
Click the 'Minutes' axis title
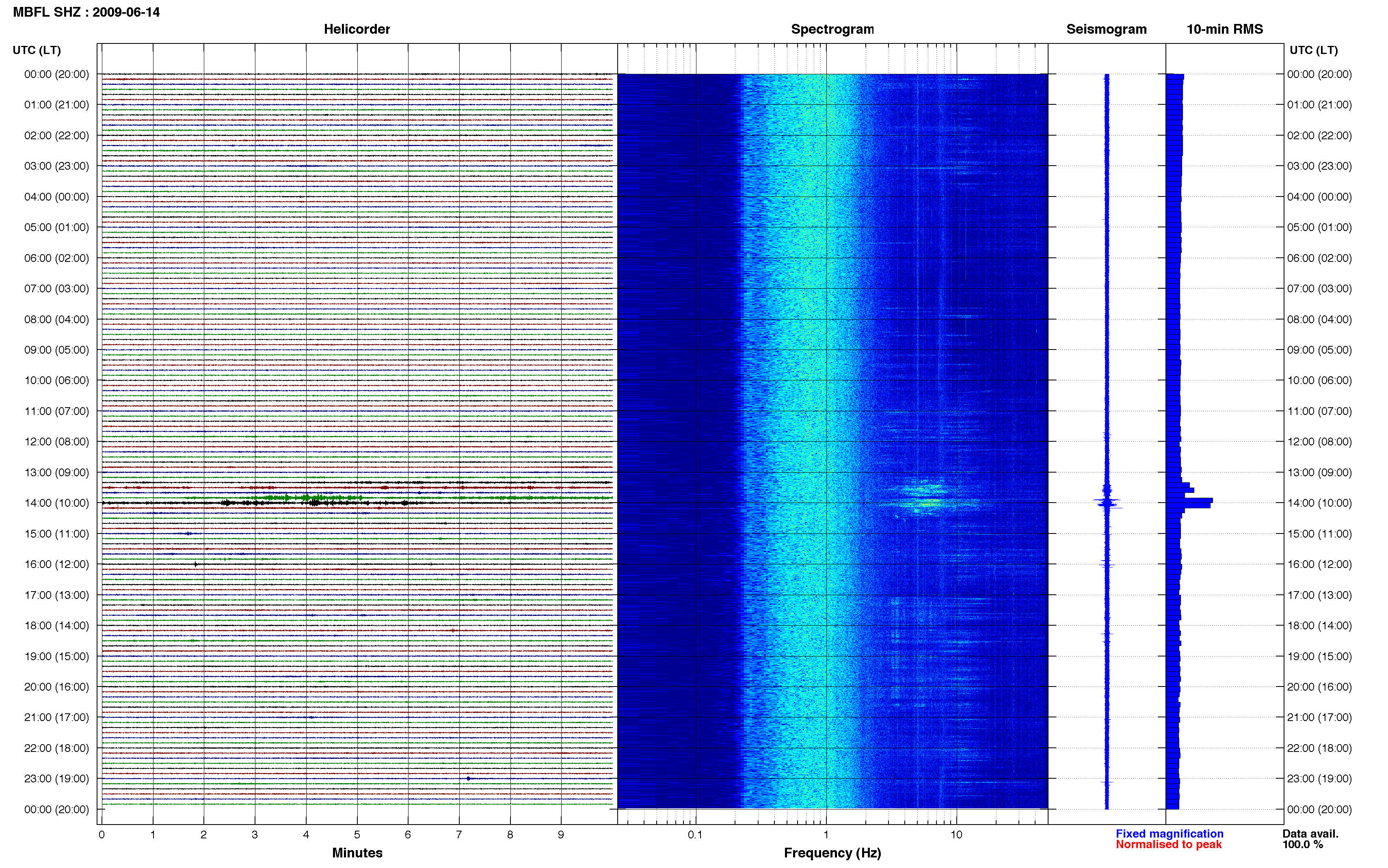coord(357,853)
